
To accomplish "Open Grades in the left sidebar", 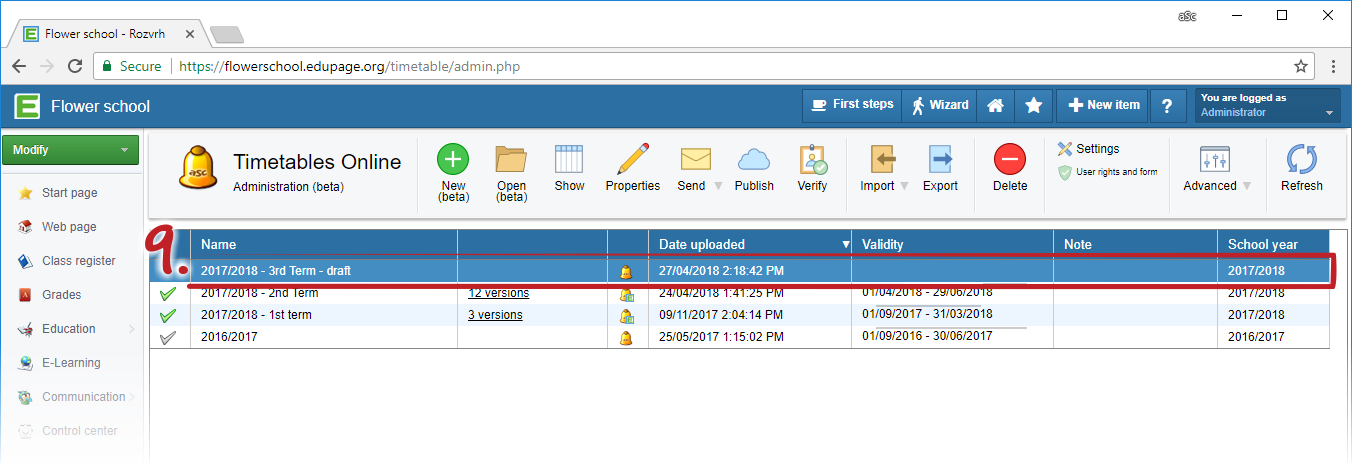I will pyautogui.click(x=61, y=295).
